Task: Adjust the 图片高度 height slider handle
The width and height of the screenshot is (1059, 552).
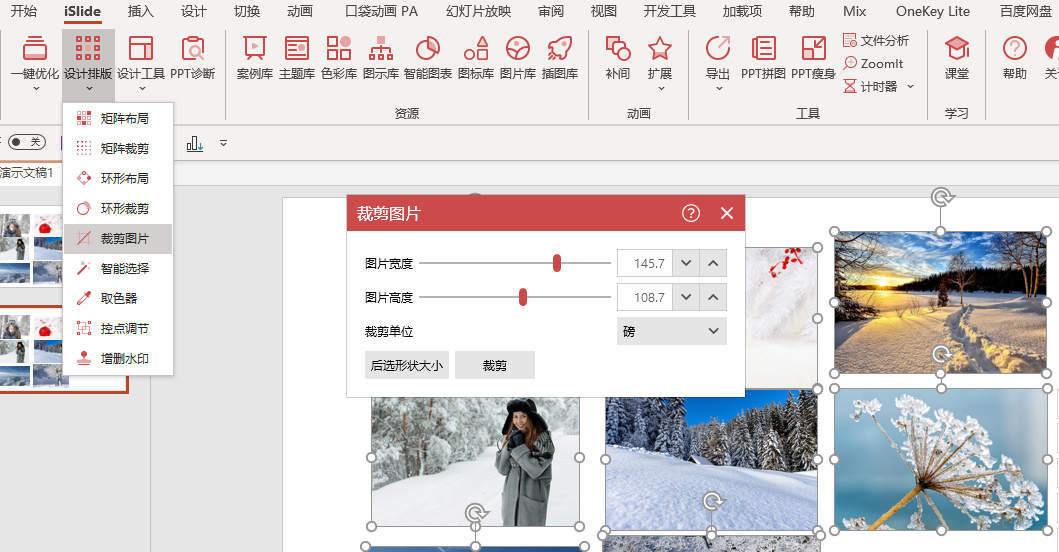Action: [523, 297]
